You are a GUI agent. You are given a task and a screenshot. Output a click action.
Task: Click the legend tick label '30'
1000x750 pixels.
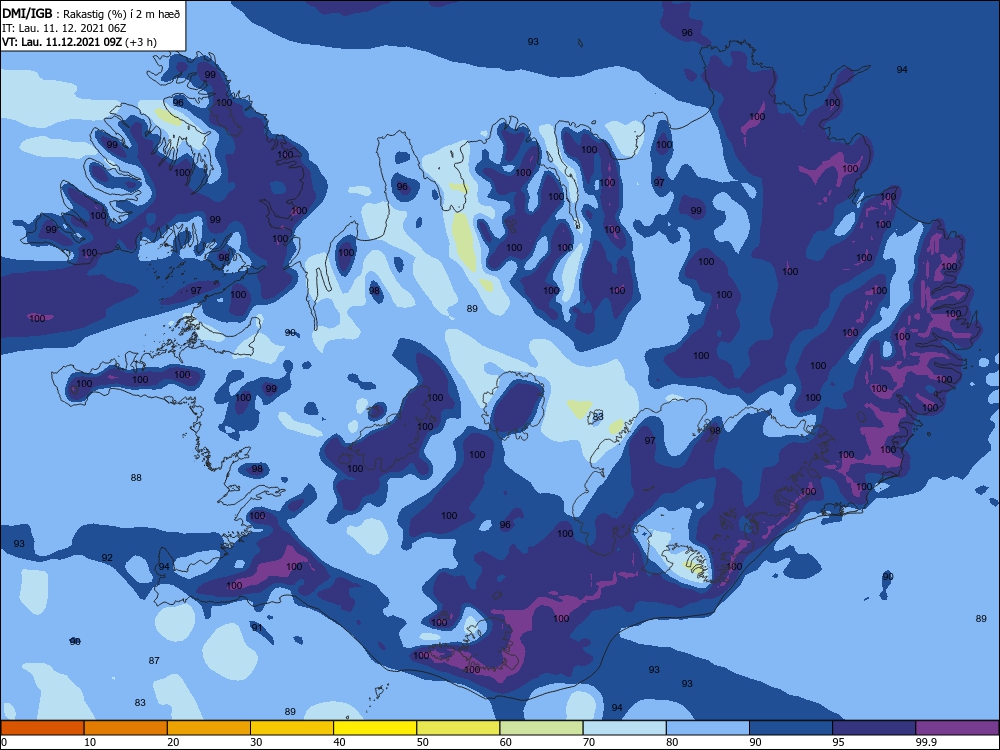[x=256, y=742]
